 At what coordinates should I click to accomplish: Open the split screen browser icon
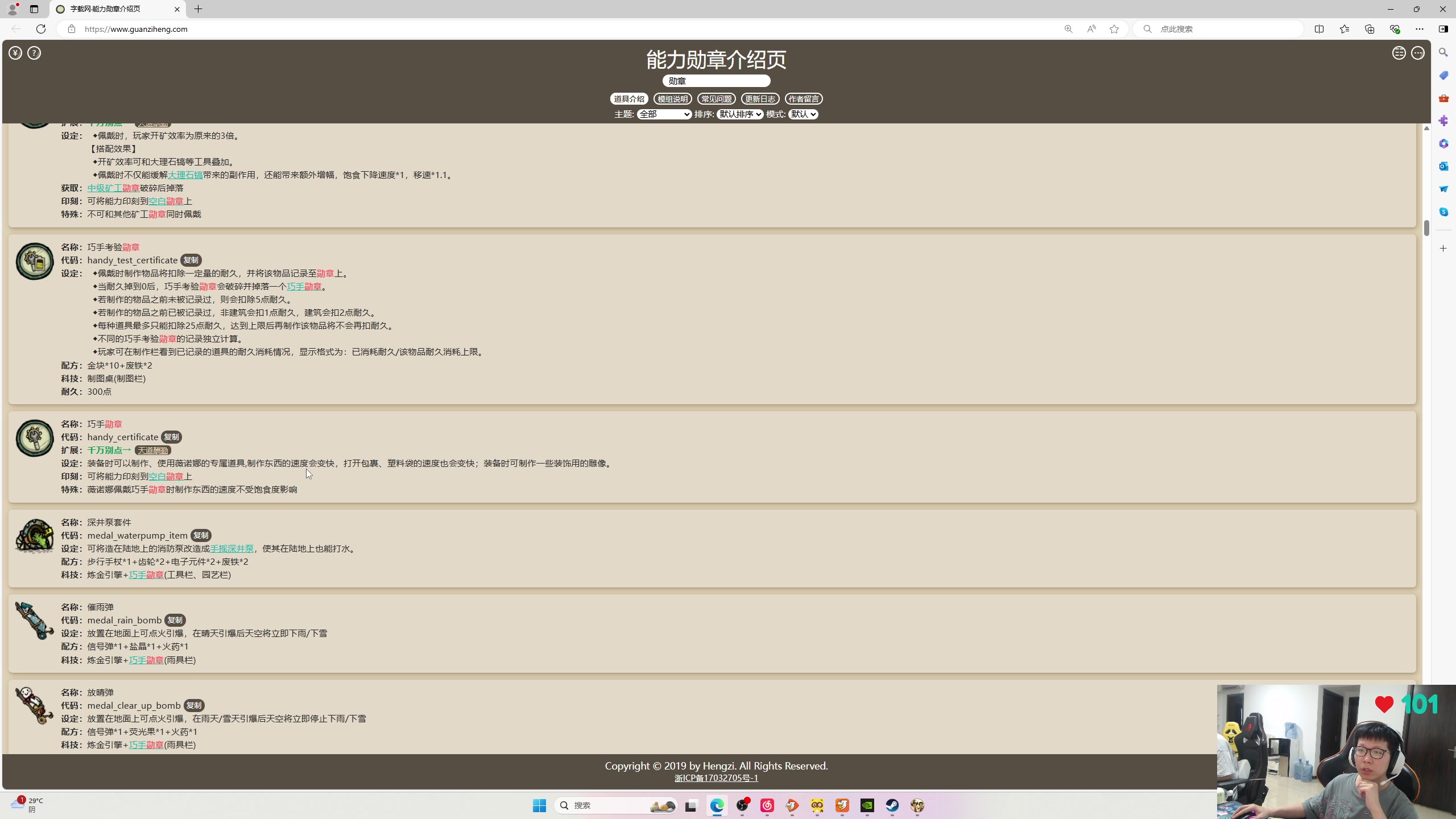pyautogui.click(x=1319, y=29)
